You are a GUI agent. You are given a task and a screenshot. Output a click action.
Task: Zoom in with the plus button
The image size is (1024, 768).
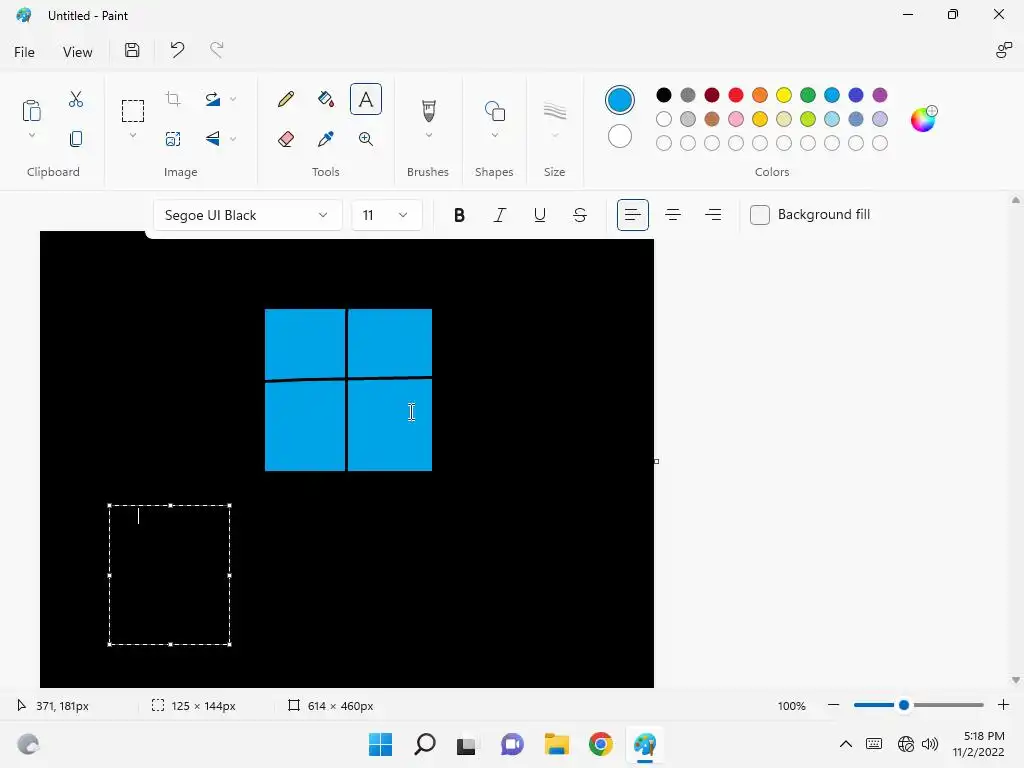point(1003,705)
